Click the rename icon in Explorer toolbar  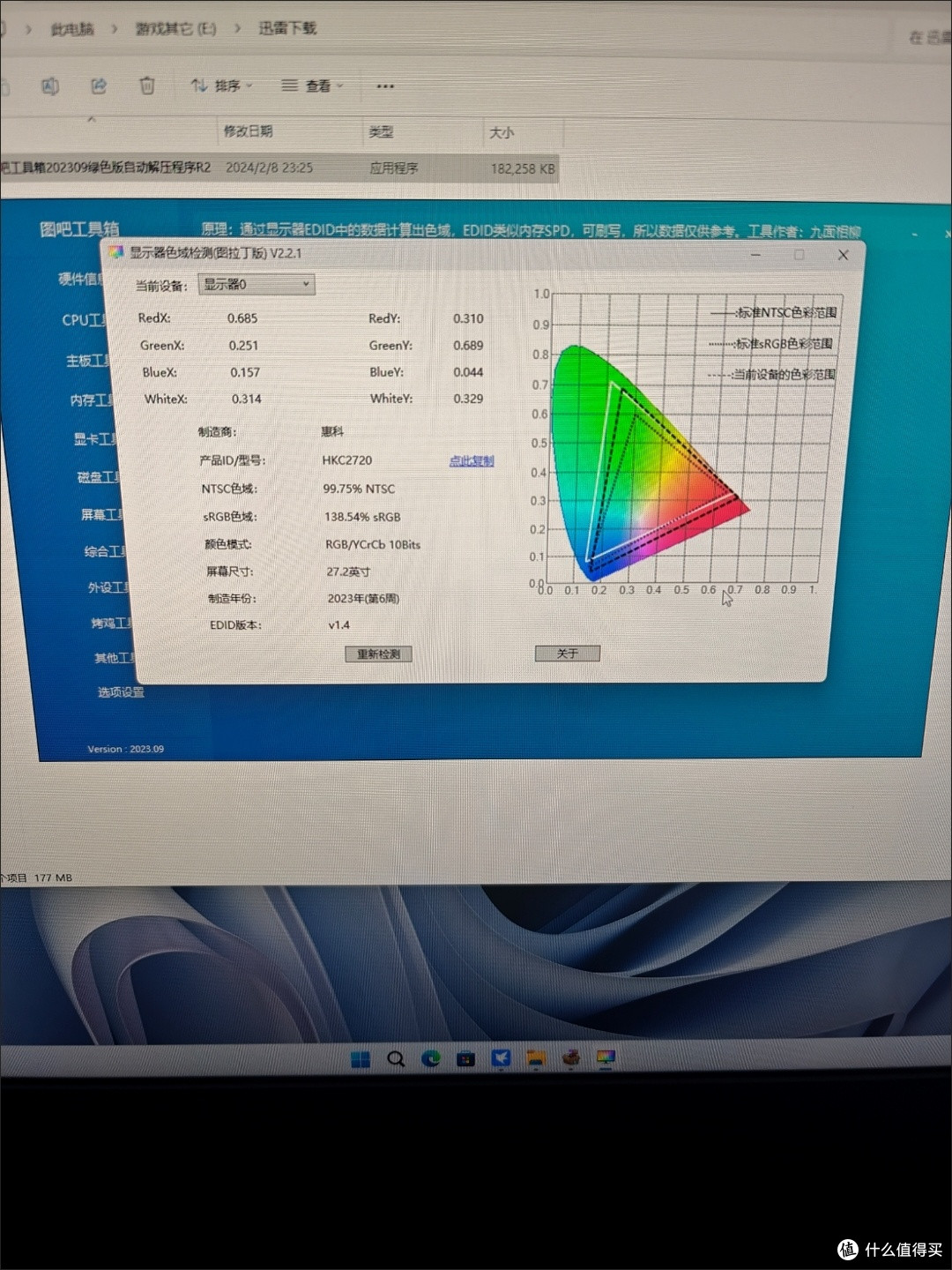click(50, 86)
